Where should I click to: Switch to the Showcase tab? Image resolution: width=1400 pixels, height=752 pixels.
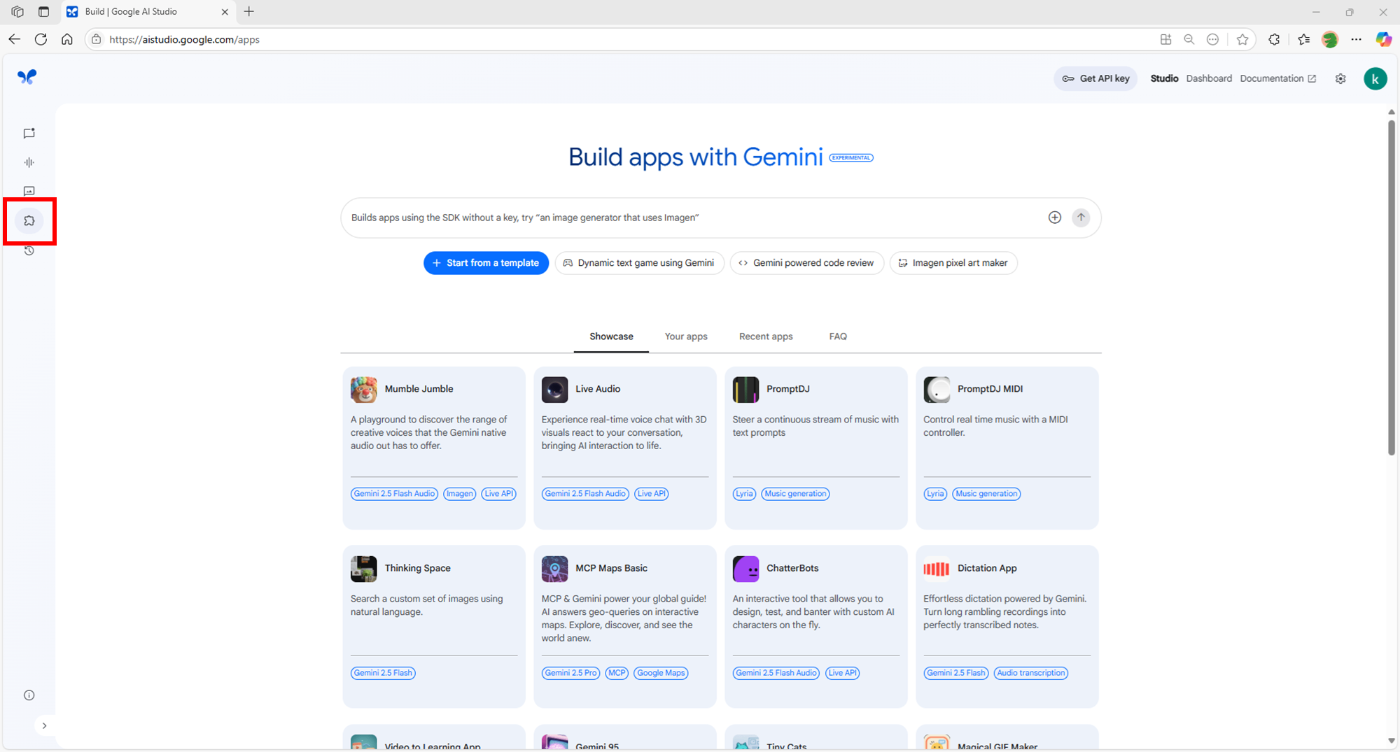point(611,337)
